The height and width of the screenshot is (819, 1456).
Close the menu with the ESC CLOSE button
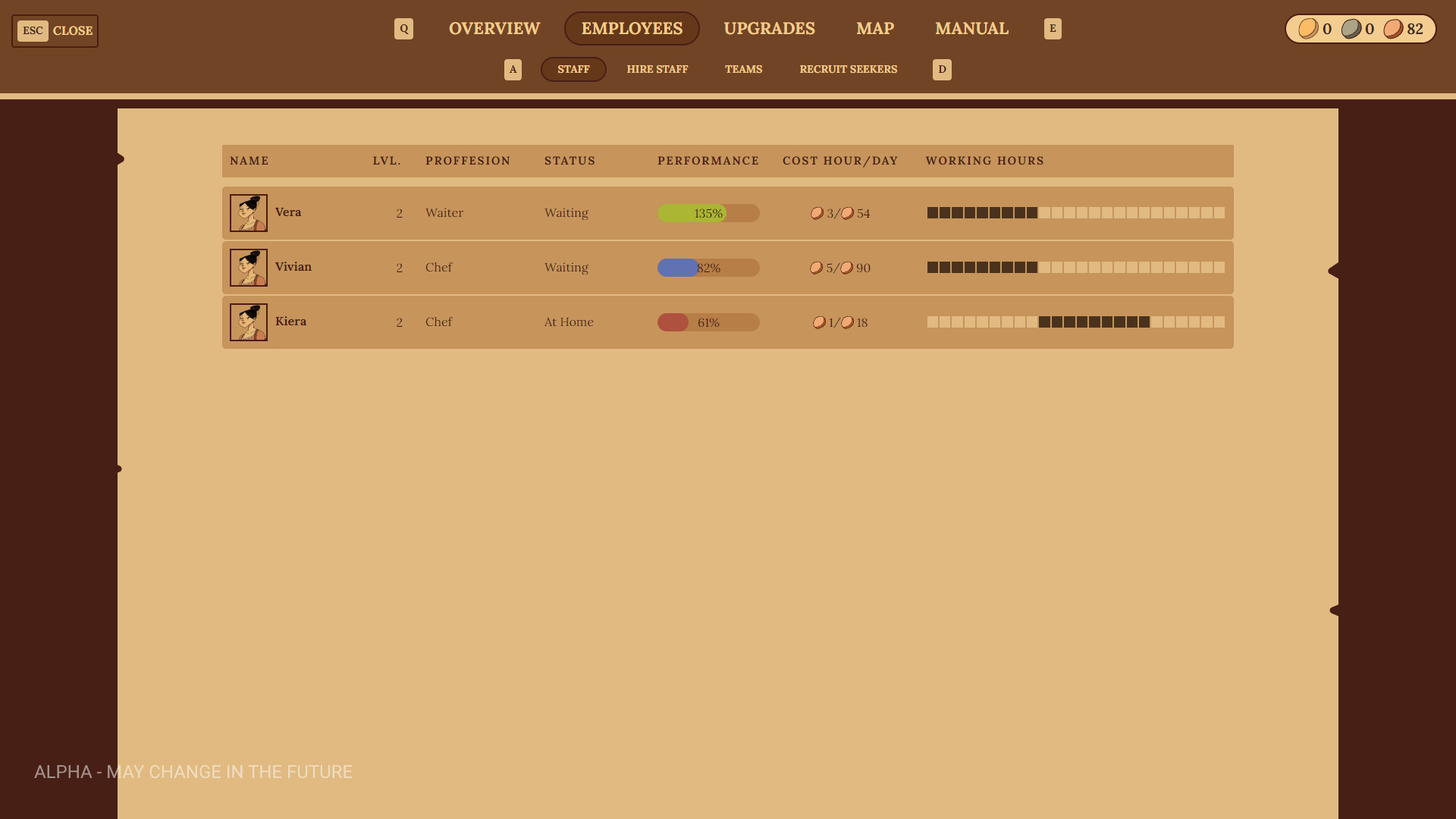point(55,30)
